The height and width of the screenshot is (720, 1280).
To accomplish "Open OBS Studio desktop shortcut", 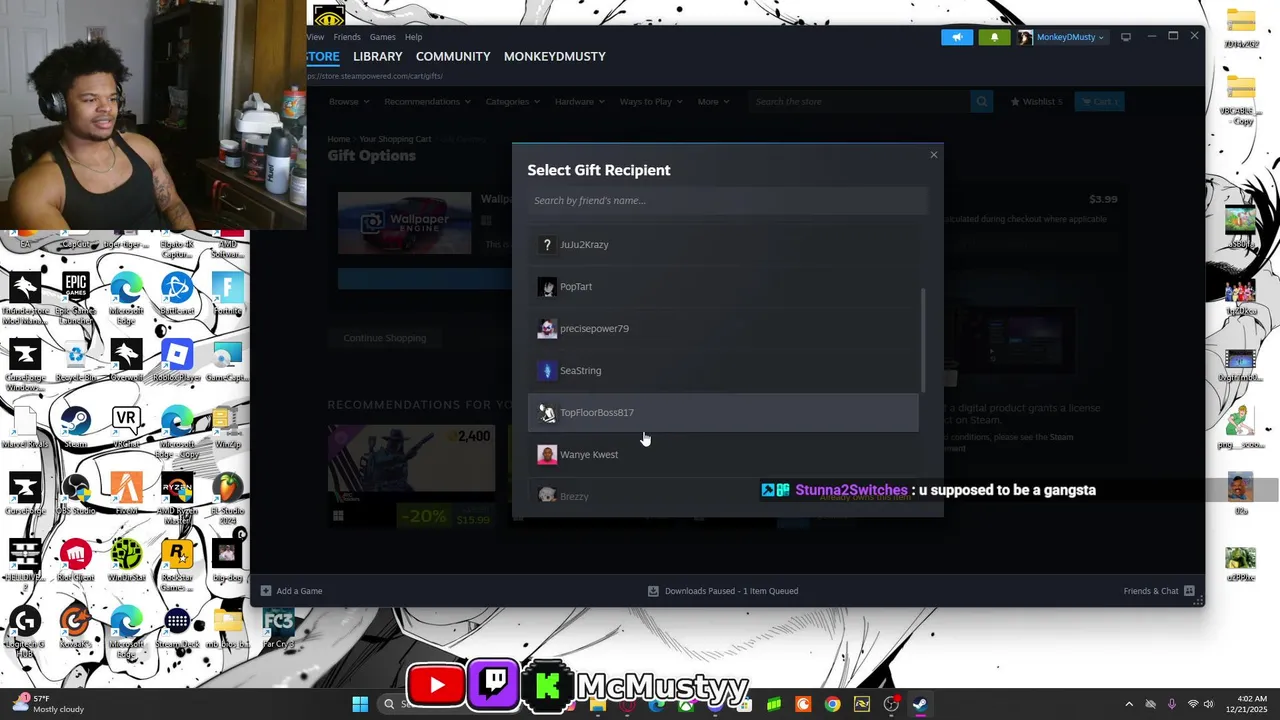I will [x=76, y=494].
